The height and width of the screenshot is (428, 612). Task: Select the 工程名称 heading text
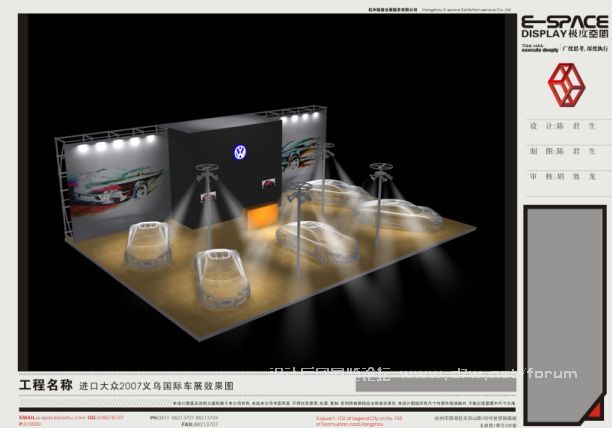click(x=46, y=385)
